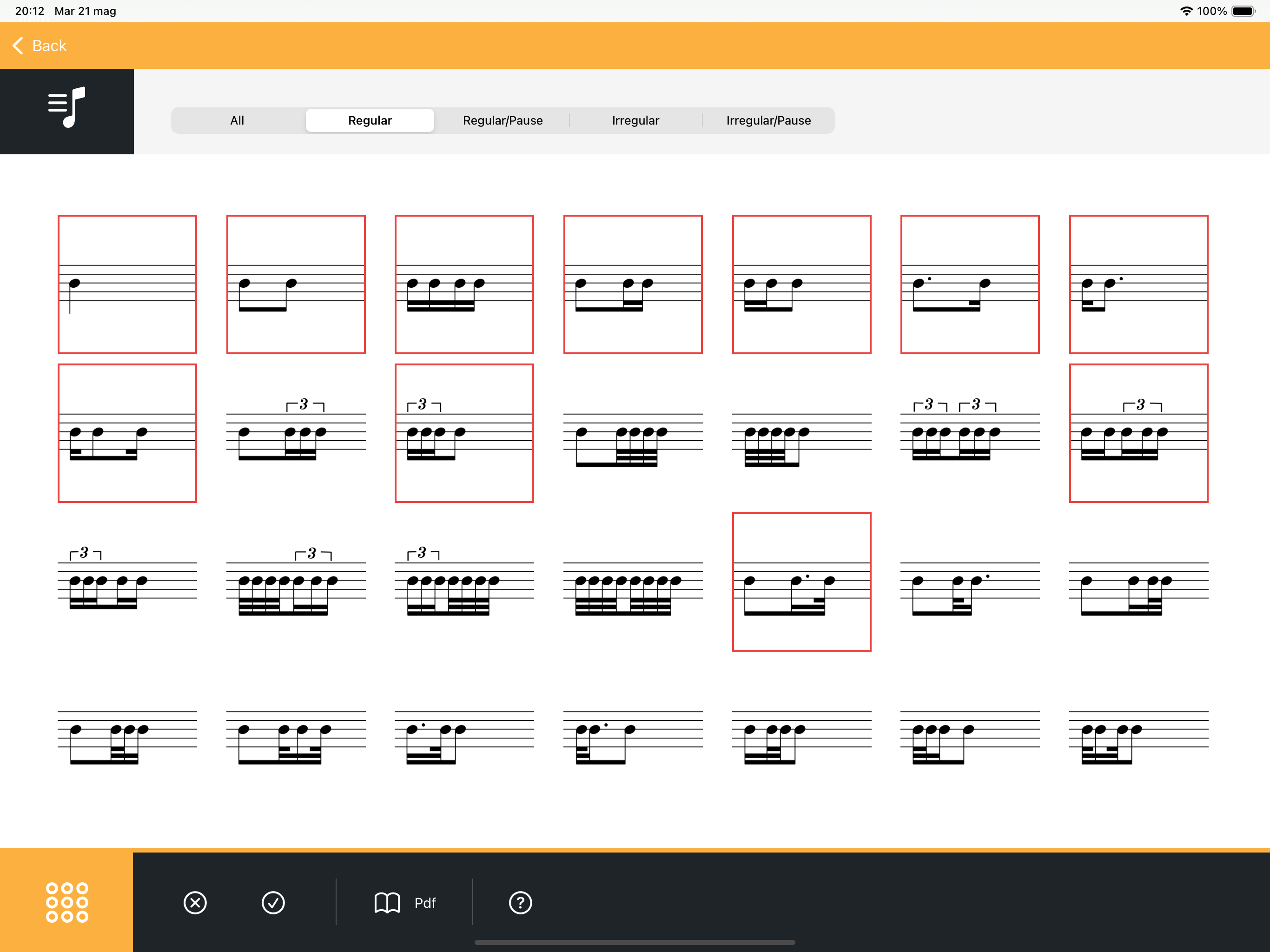The width and height of the screenshot is (1270, 952).
Task: Select the Irregular segment
Action: [x=635, y=120]
